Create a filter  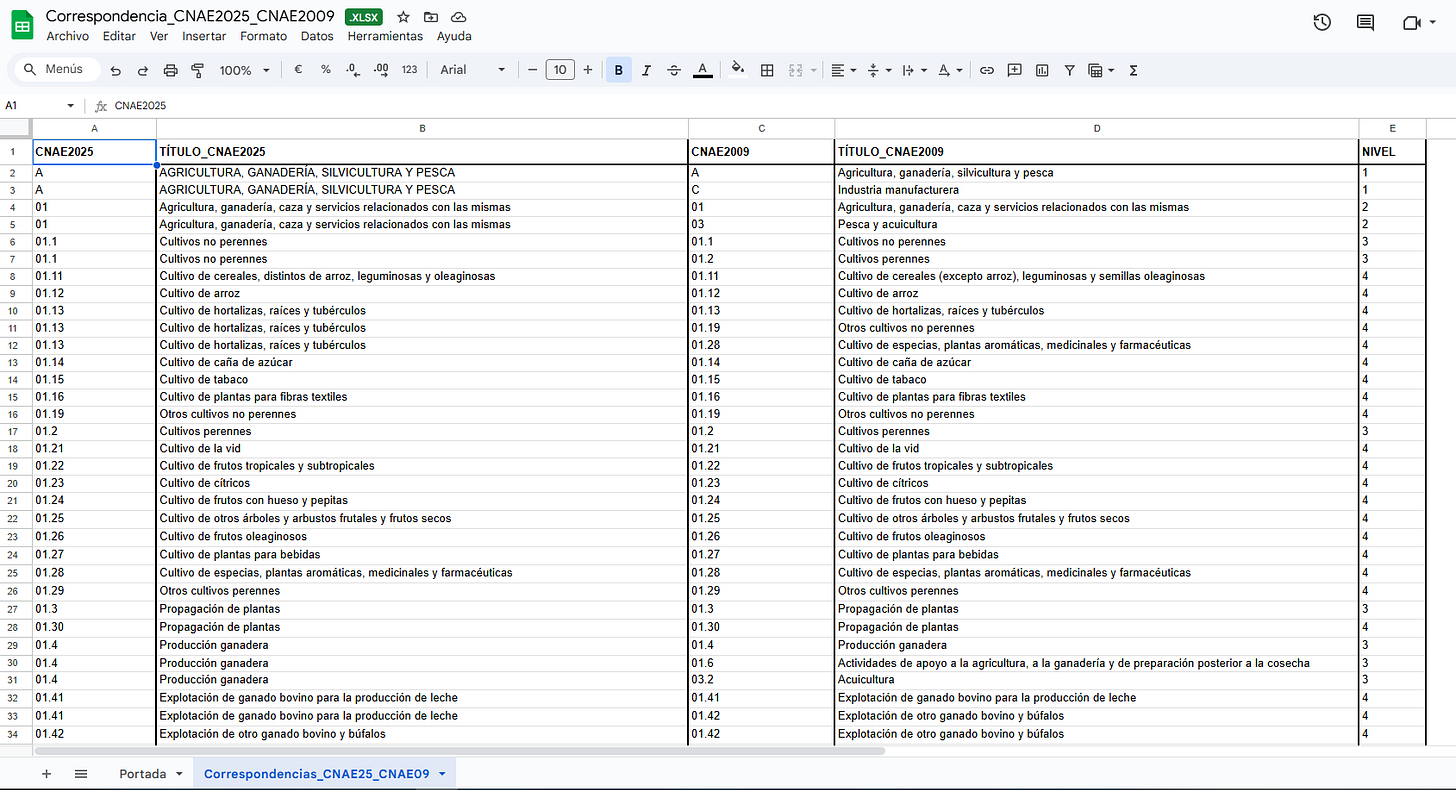tap(1070, 70)
